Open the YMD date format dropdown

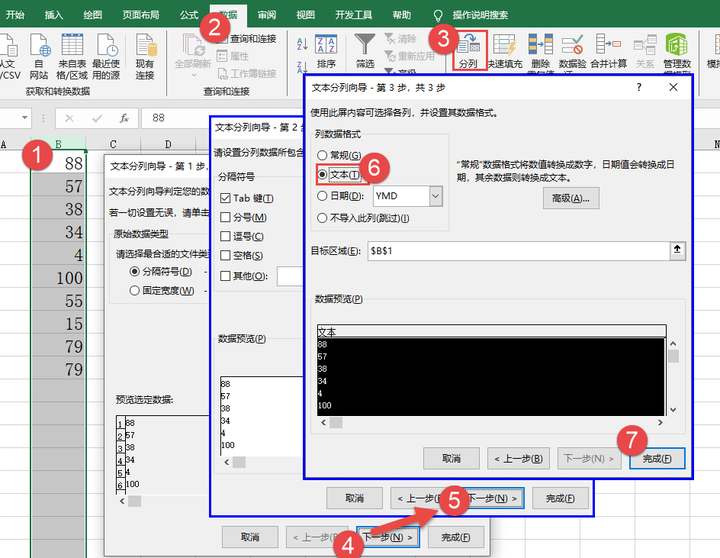tap(436, 196)
